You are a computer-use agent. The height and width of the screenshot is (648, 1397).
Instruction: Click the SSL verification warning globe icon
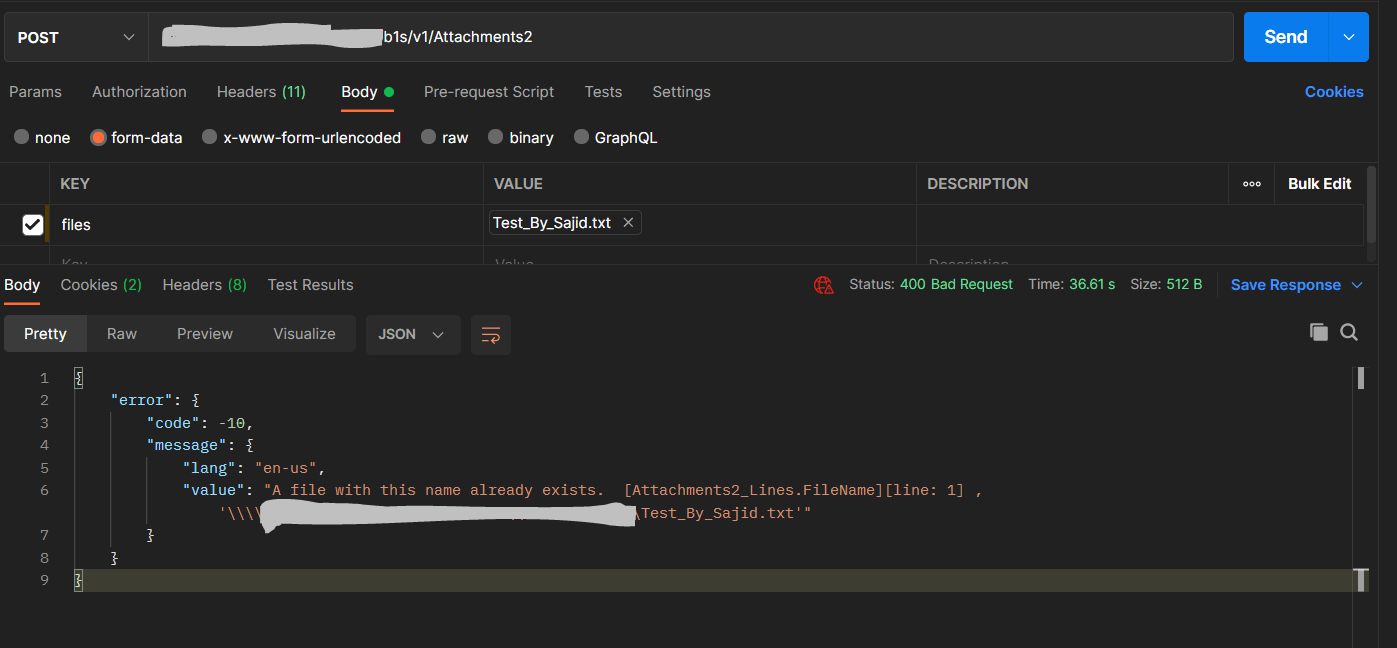tap(823, 285)
